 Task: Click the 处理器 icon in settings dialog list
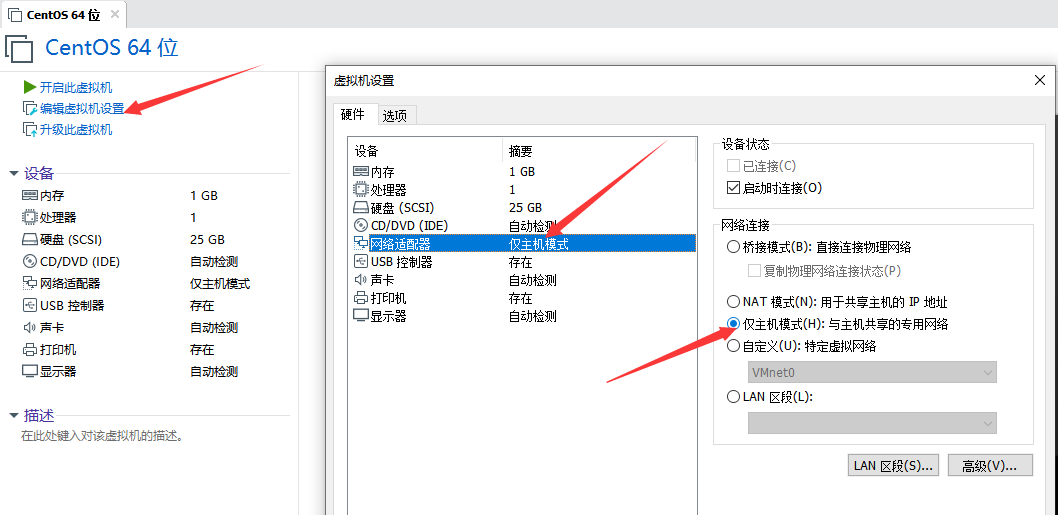[360, 190]
